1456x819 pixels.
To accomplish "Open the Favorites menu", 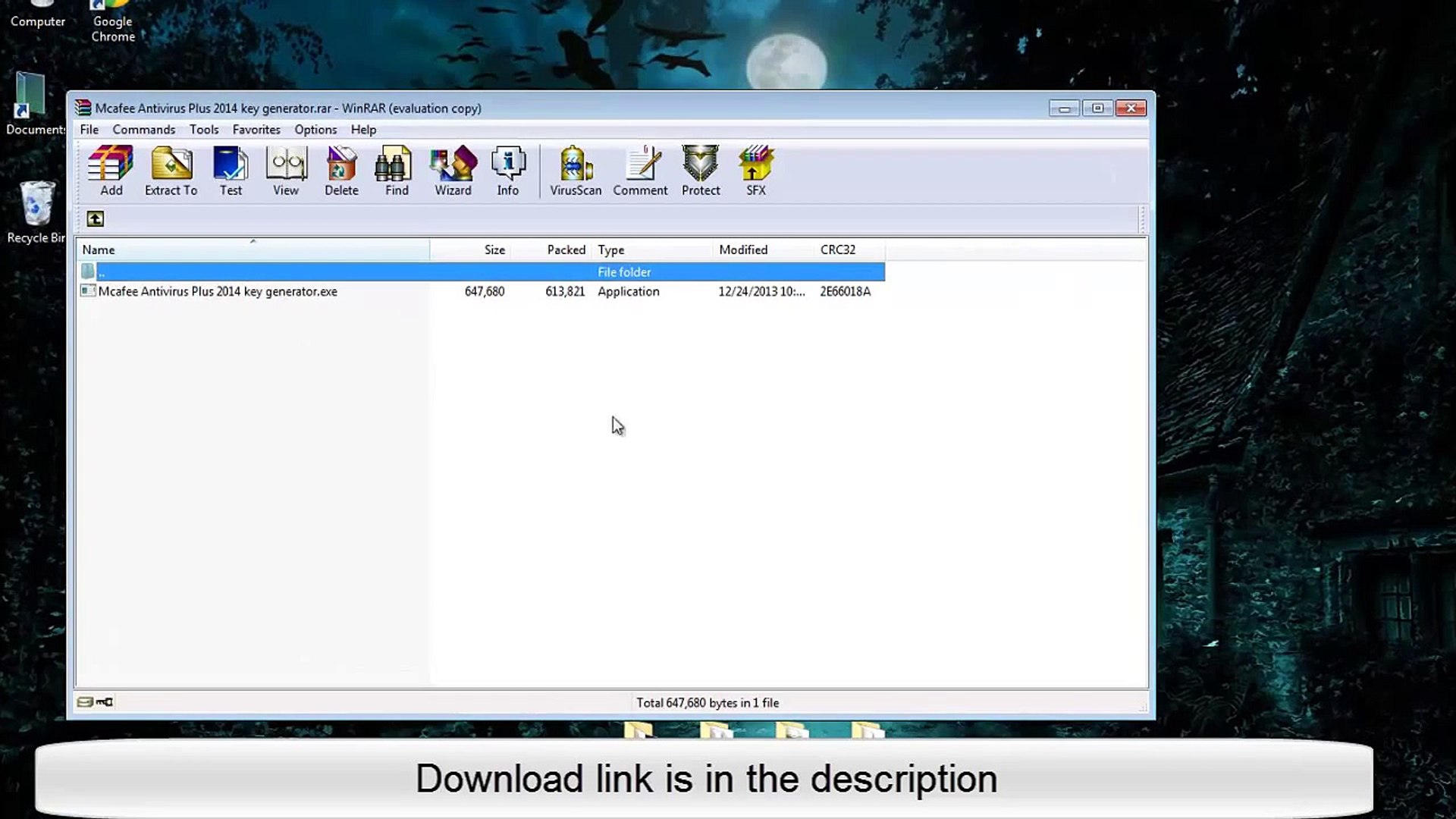I will (x=256, y=130).
